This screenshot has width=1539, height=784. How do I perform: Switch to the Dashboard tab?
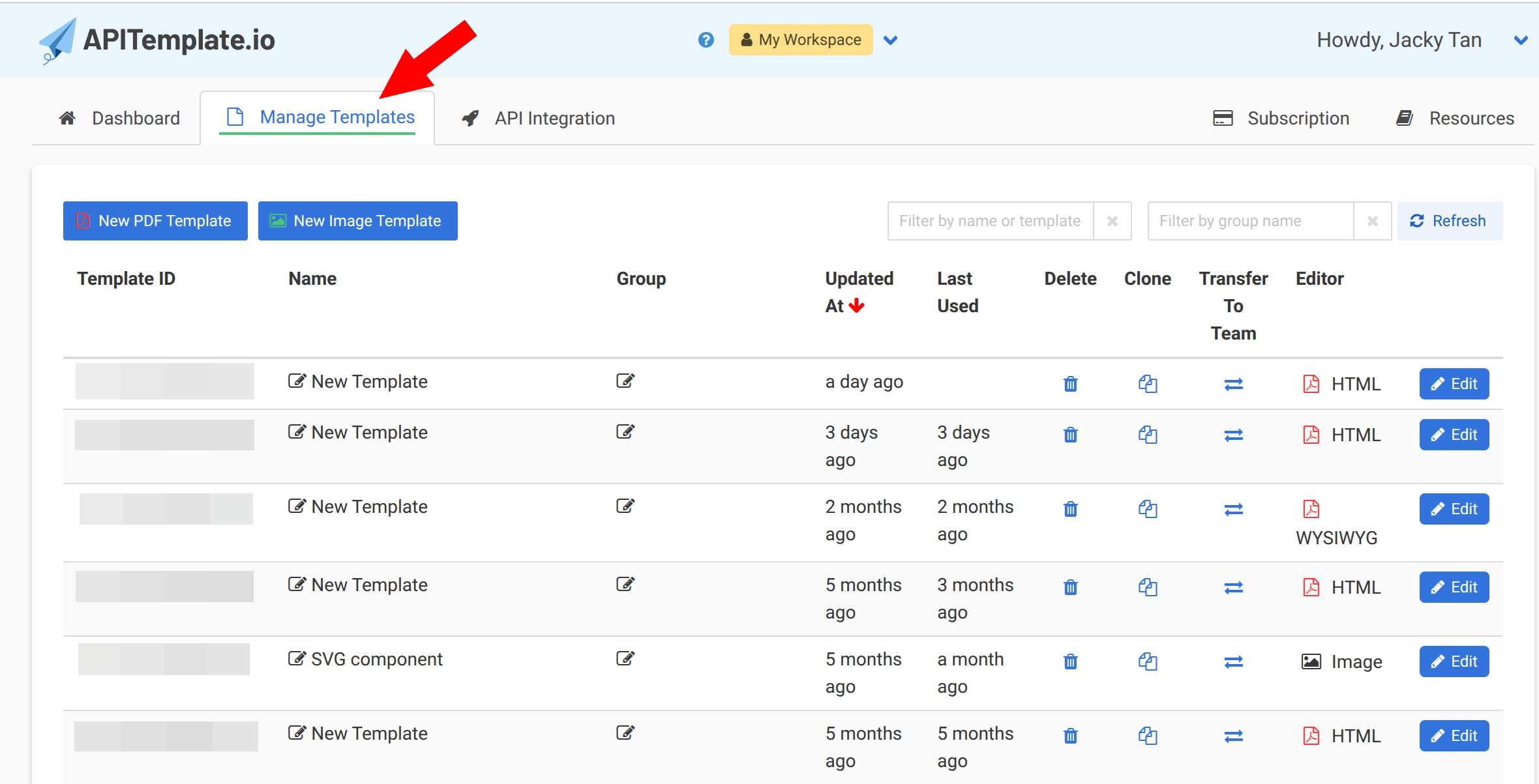136,118
